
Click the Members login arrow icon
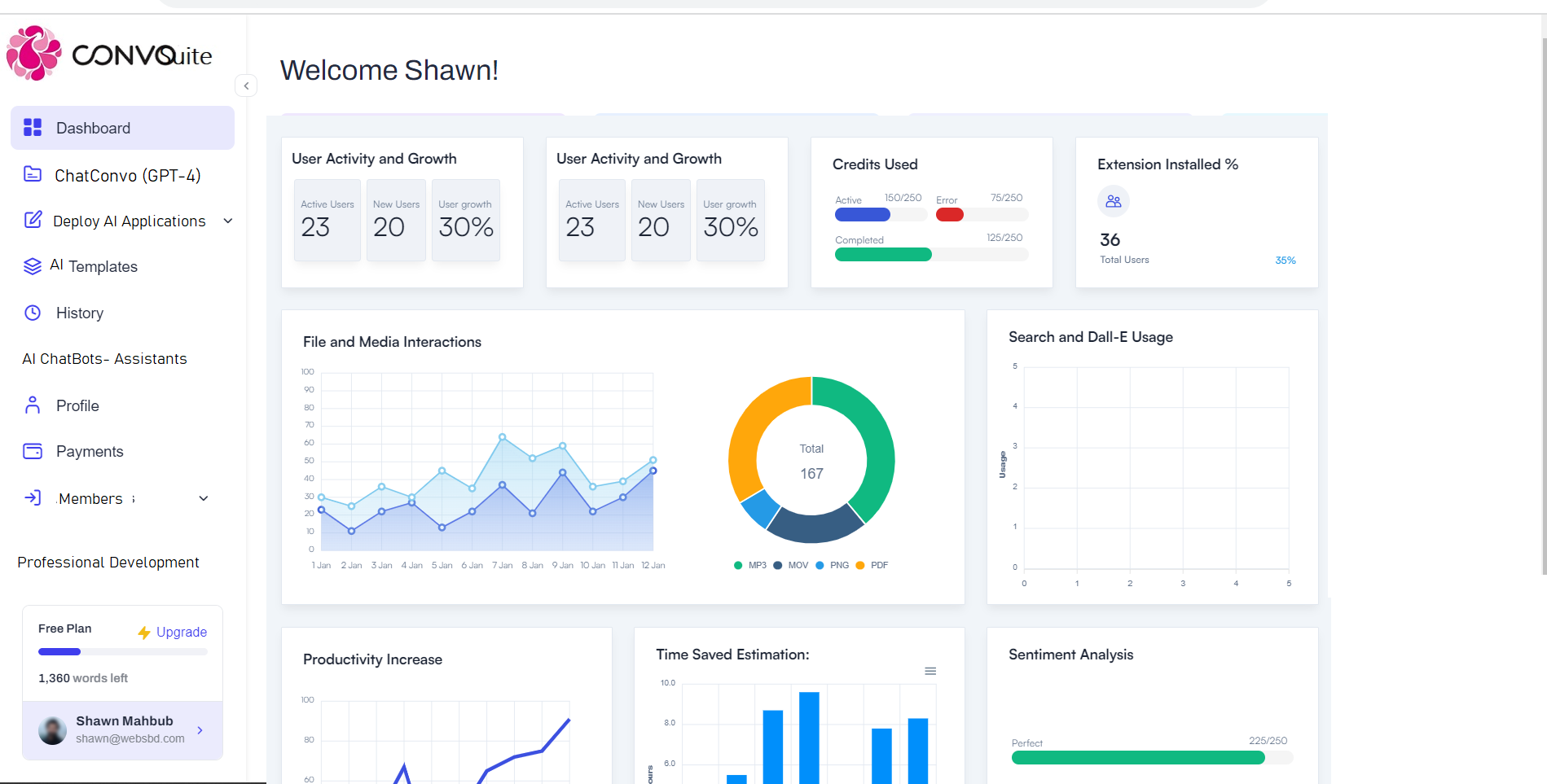tap(33, 497)
